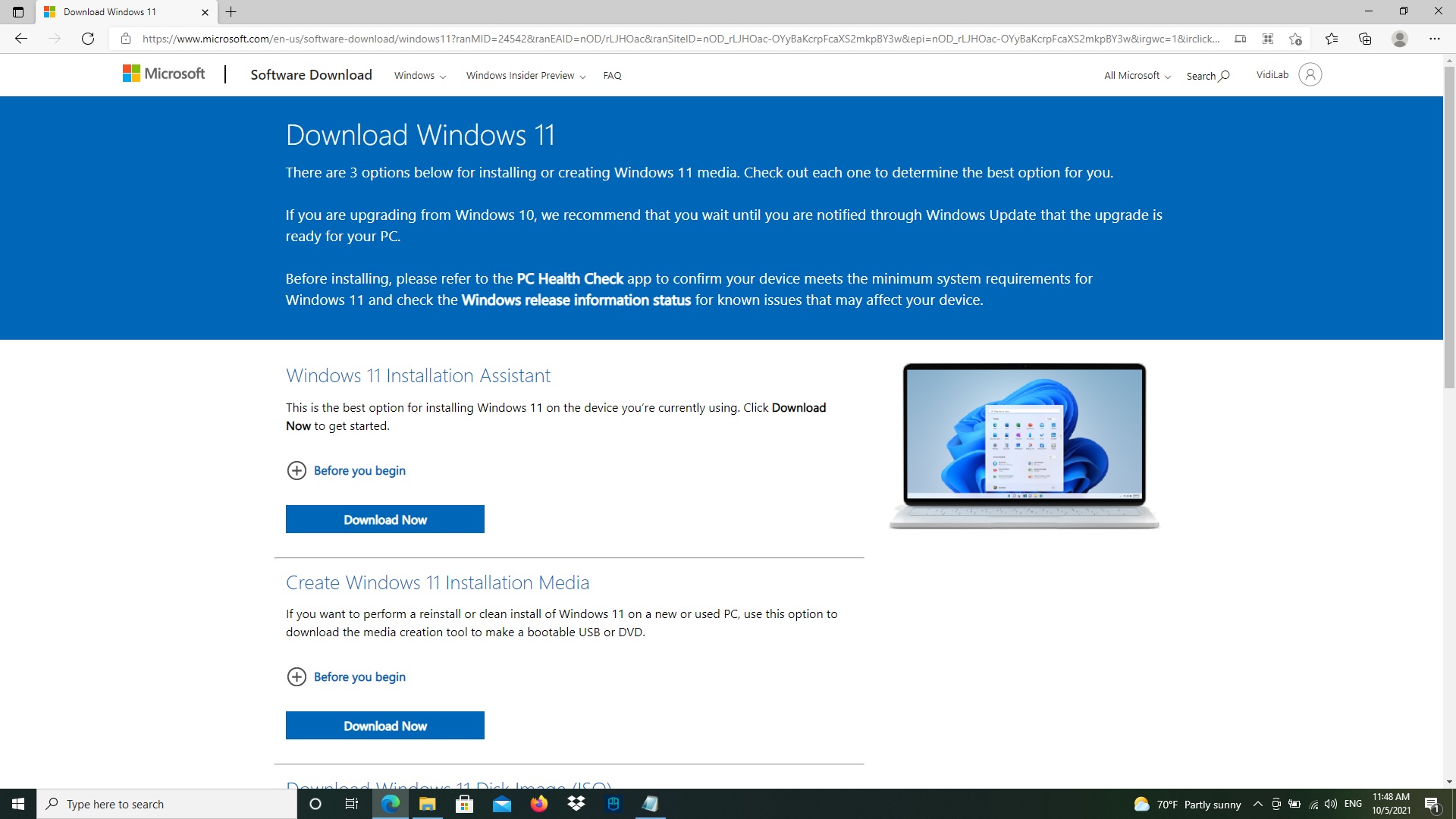The width and height of the screenshot is (1456, 819).
Task: Open the Windows release information status link
Action: [x=576, y=300]
